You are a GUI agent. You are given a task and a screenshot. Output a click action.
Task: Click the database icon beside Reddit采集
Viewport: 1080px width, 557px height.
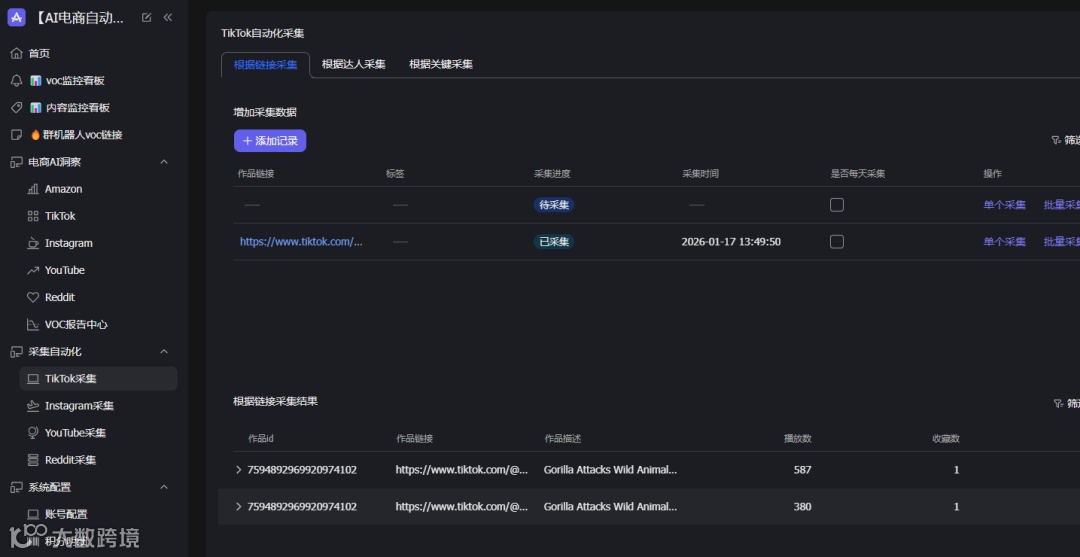33,460
